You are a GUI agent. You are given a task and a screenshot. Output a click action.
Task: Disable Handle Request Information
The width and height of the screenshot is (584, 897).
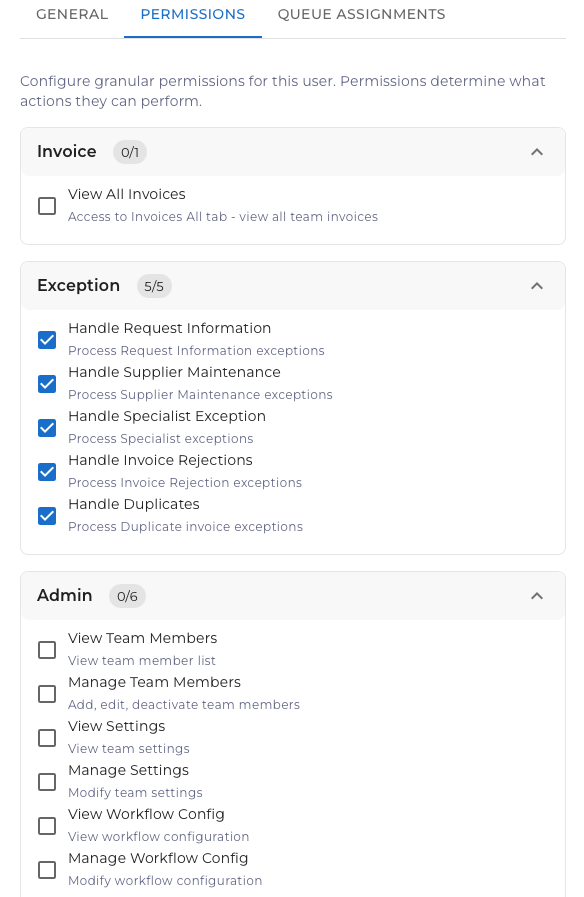coord(46,340)
